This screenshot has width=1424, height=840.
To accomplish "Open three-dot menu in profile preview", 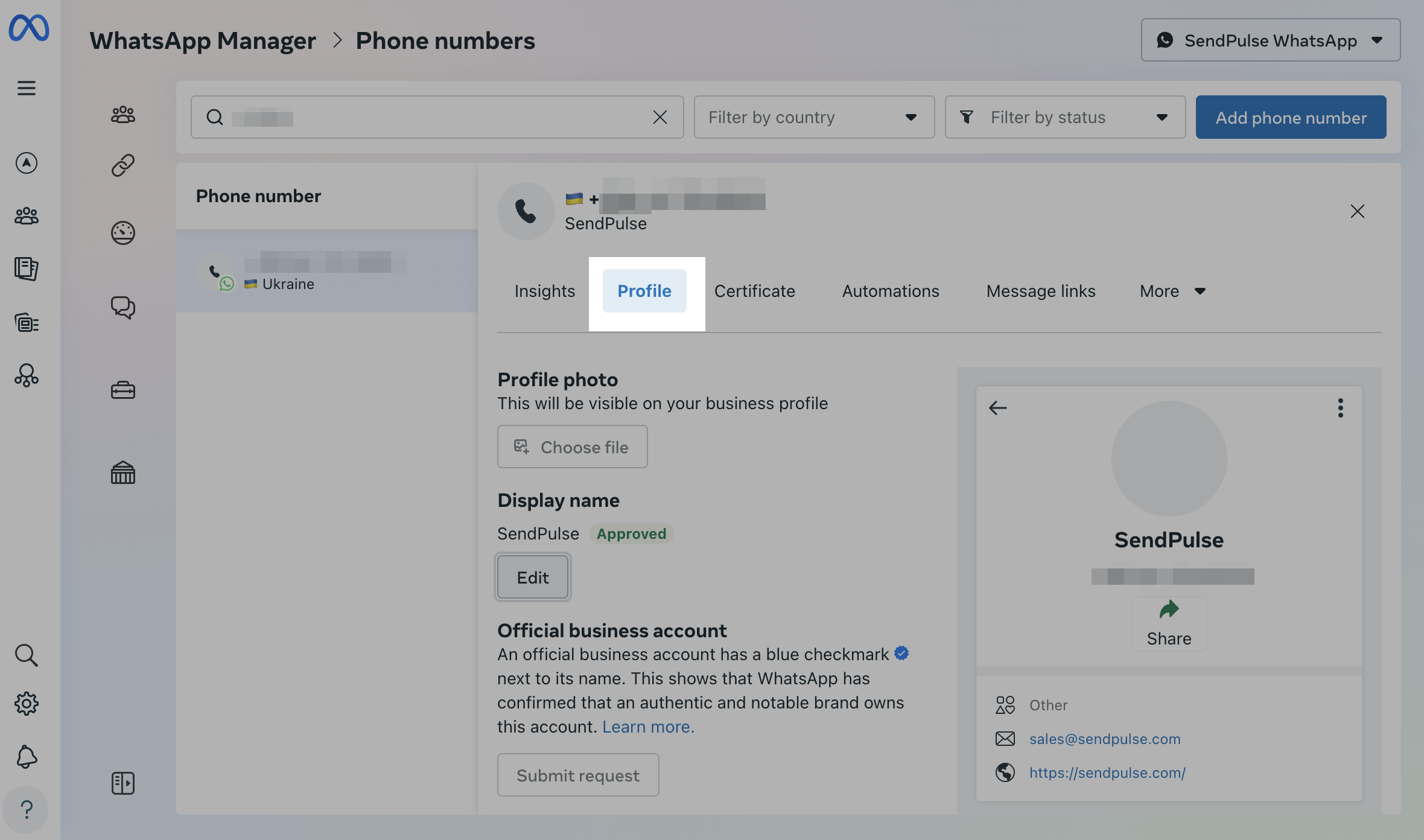I will coord(1341,408).
